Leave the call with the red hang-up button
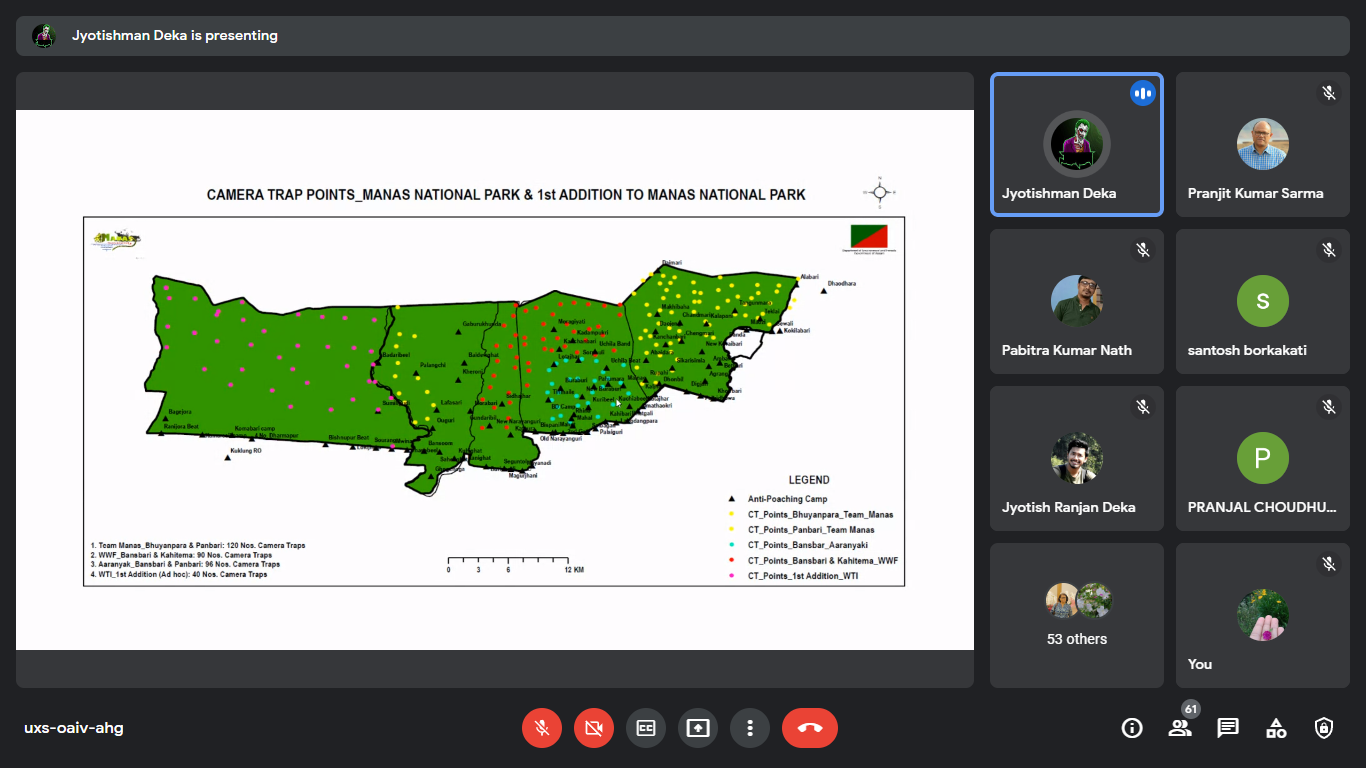The width and height of the screenshot is (1366, 768). click(810, 728)
